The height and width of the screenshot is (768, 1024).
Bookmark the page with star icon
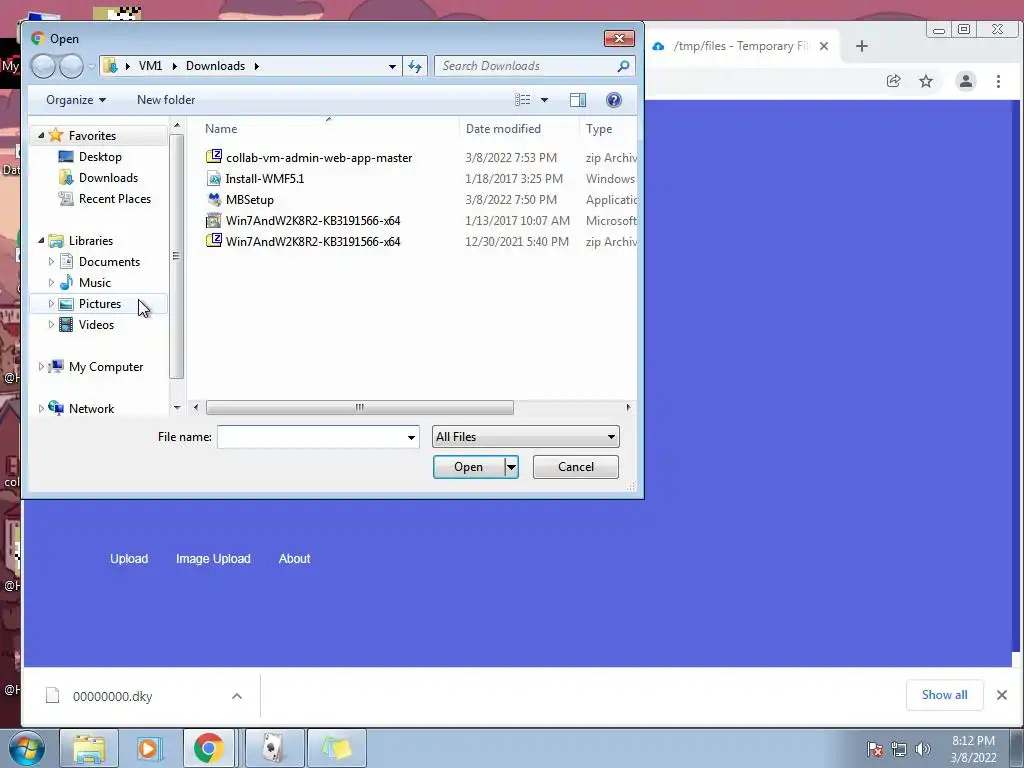click(x=926, y=81)
